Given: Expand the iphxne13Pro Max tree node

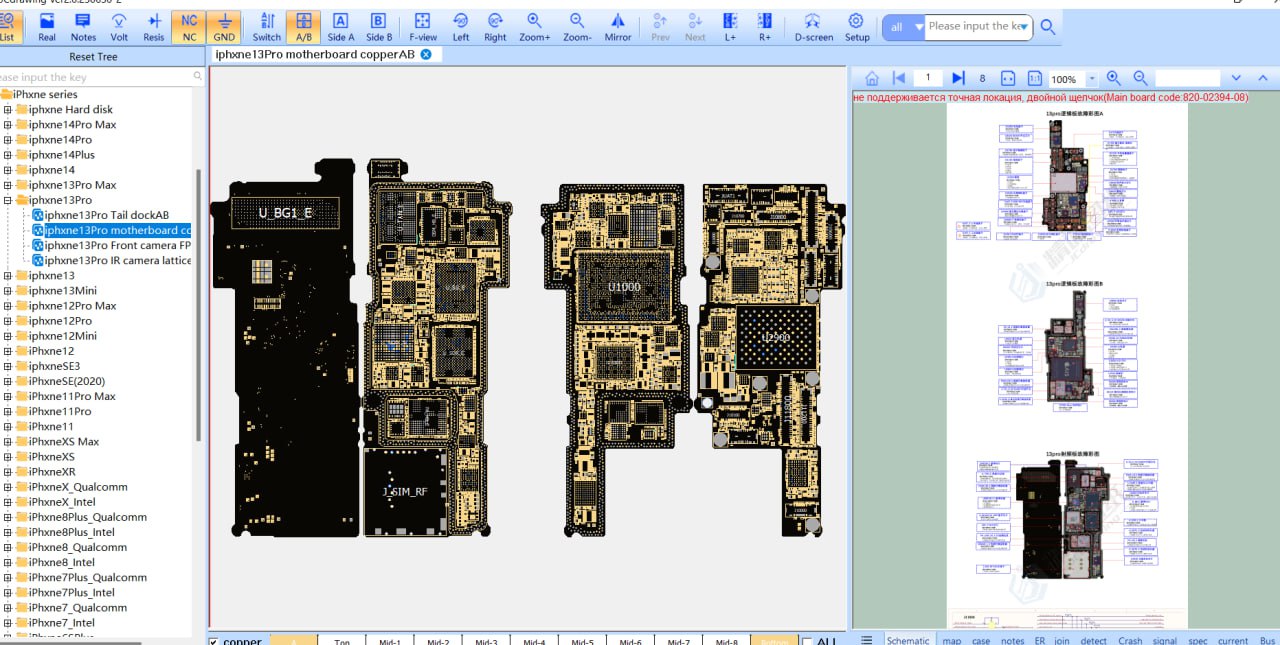Looking at the screenshot, I should (8, 185).
